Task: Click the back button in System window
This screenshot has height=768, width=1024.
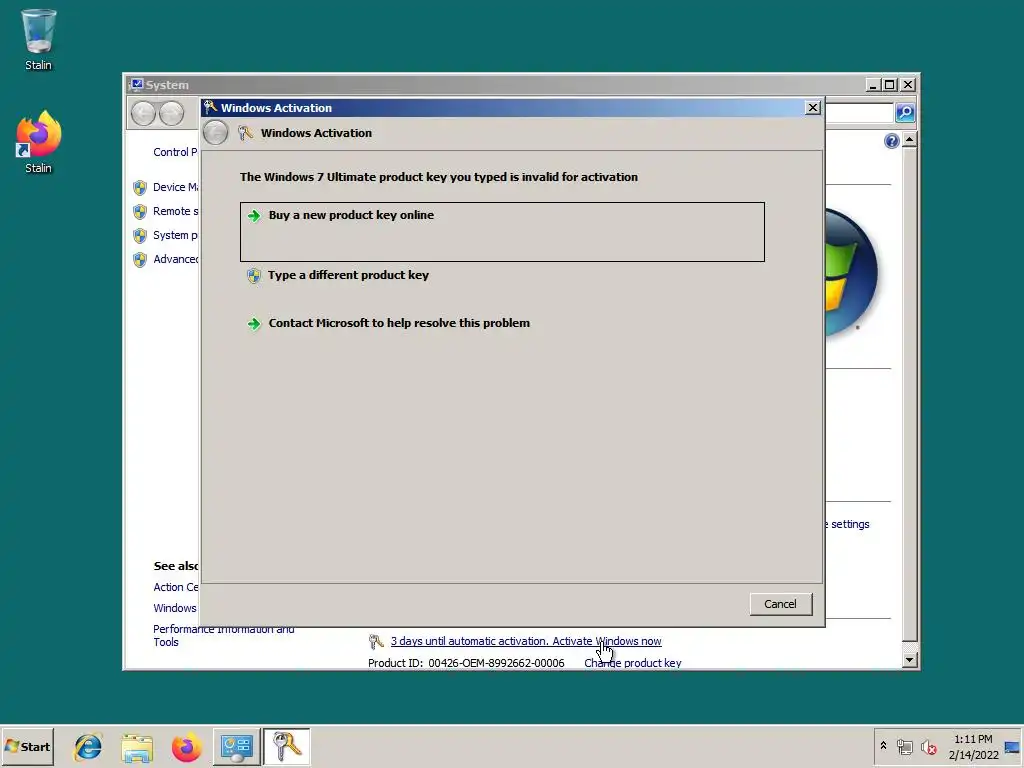Action: (143, 114)
